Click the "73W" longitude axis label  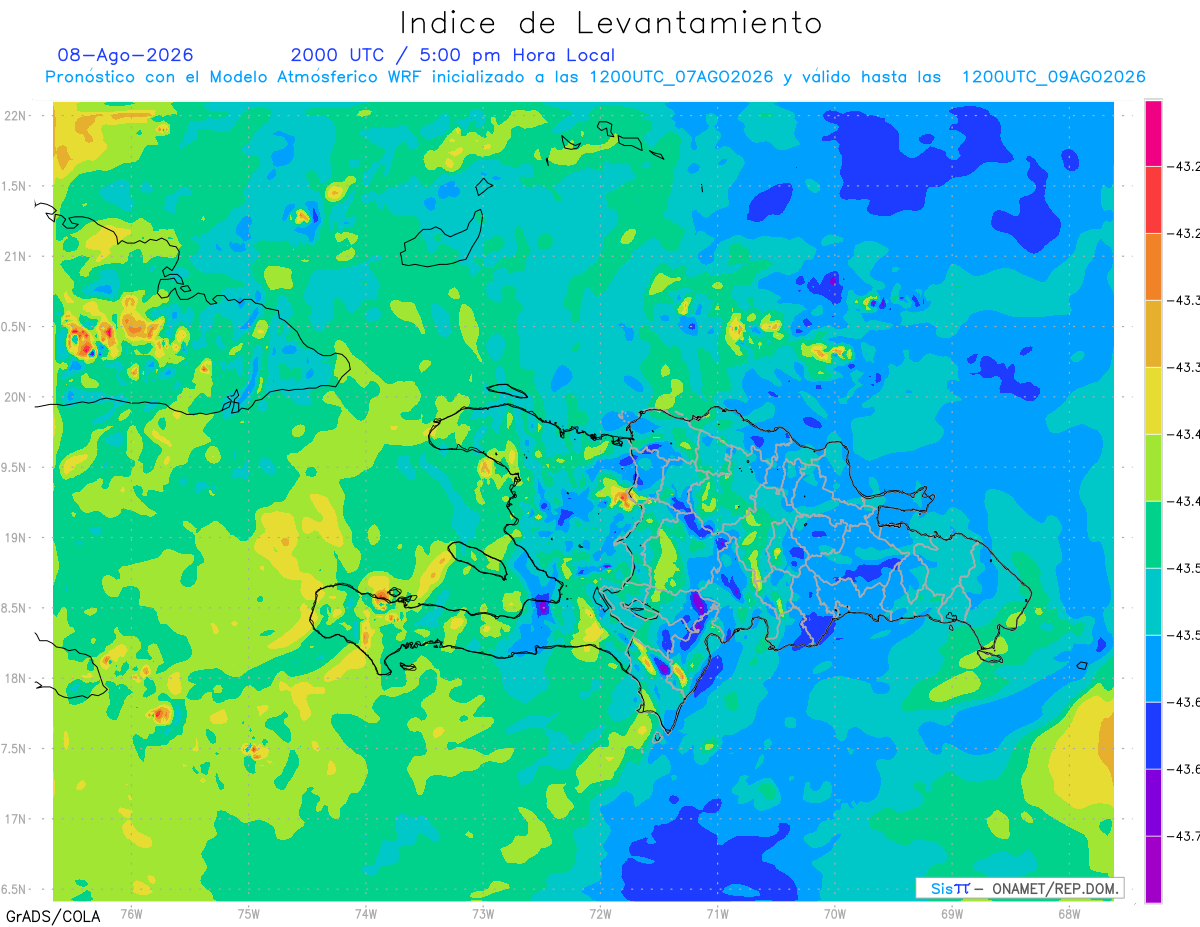(483, 912)
